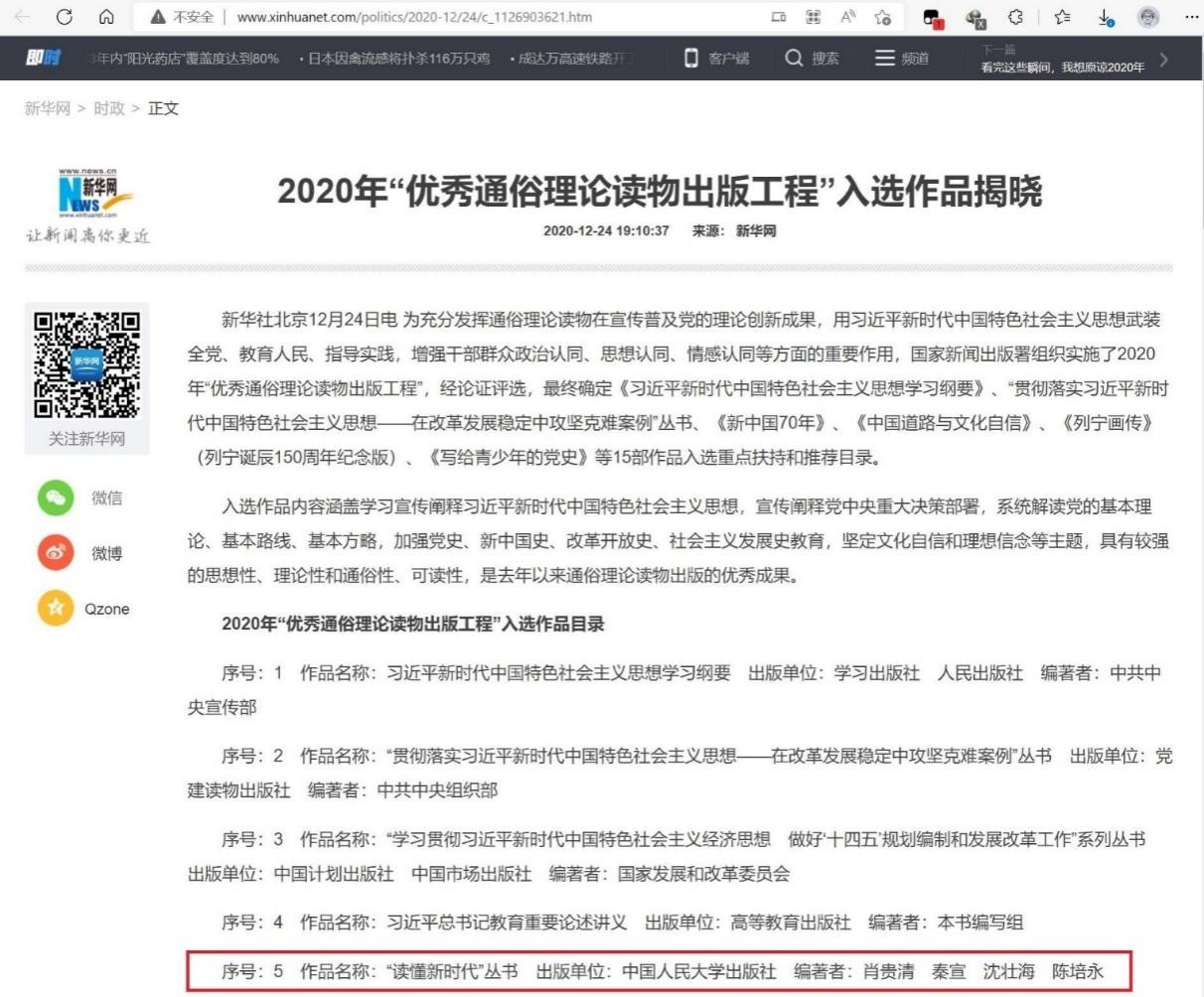Reload the current page
The height and width of the screenshot is (997, 1204).
click(65, 17)
